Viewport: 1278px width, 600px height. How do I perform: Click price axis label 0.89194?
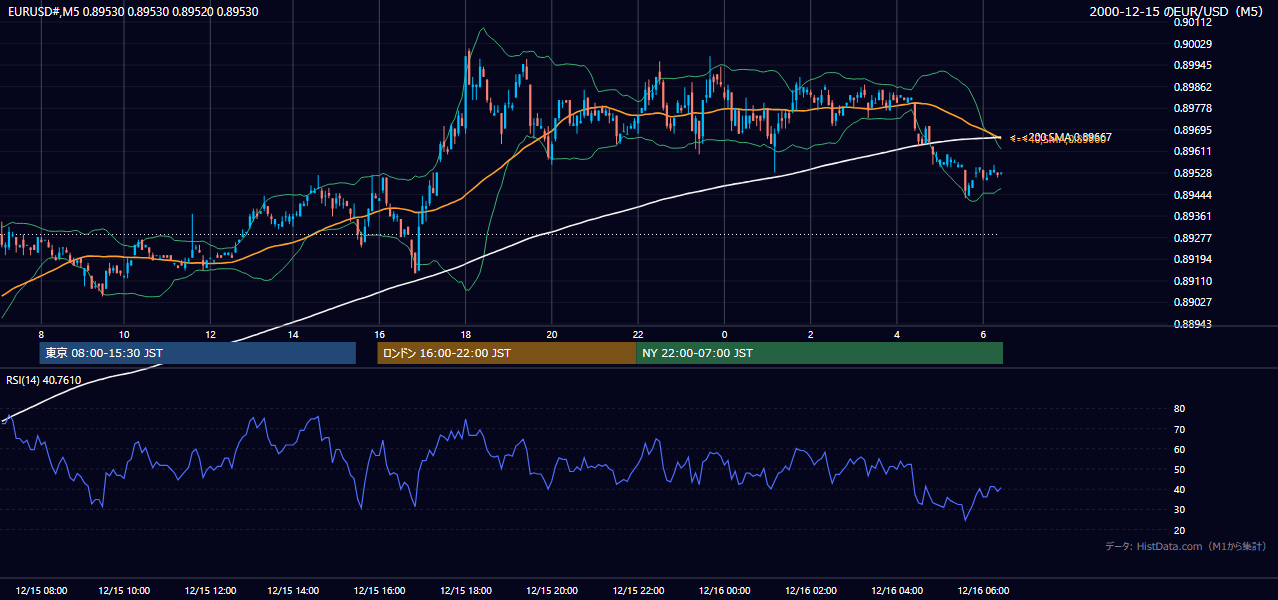pyautogui.click(x=1193, y=259)
